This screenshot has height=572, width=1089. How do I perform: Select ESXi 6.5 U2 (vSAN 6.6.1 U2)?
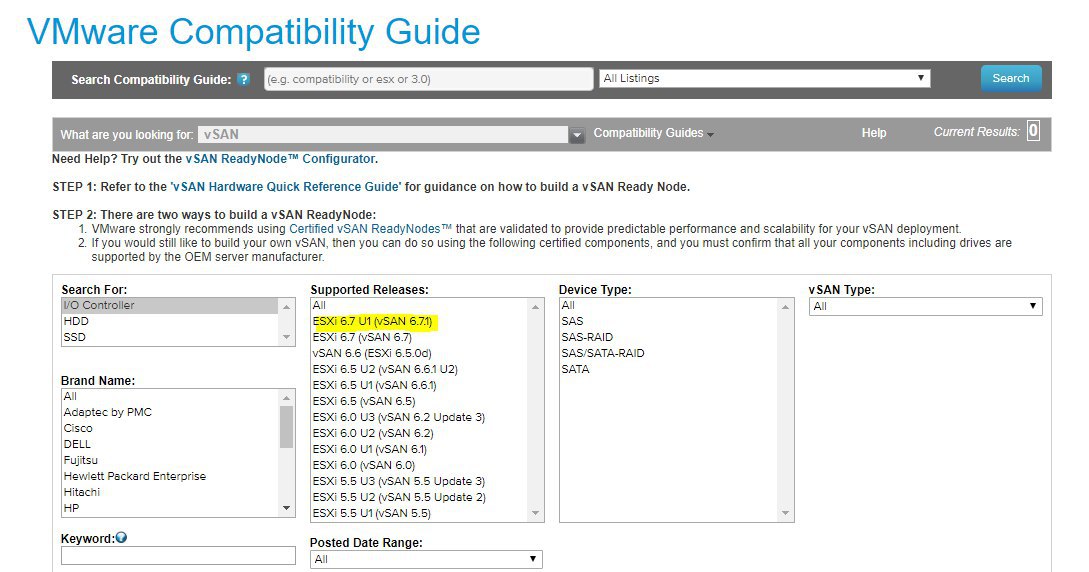coord(419,369)
